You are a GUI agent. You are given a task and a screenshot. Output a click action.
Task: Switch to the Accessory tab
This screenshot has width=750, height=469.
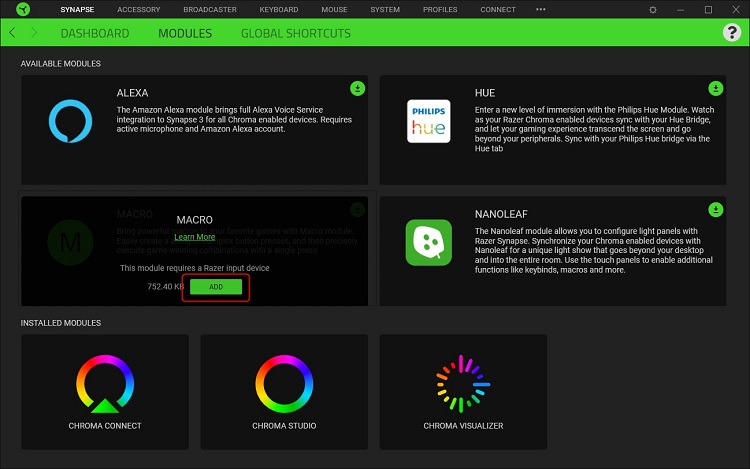tap(139, 10)
